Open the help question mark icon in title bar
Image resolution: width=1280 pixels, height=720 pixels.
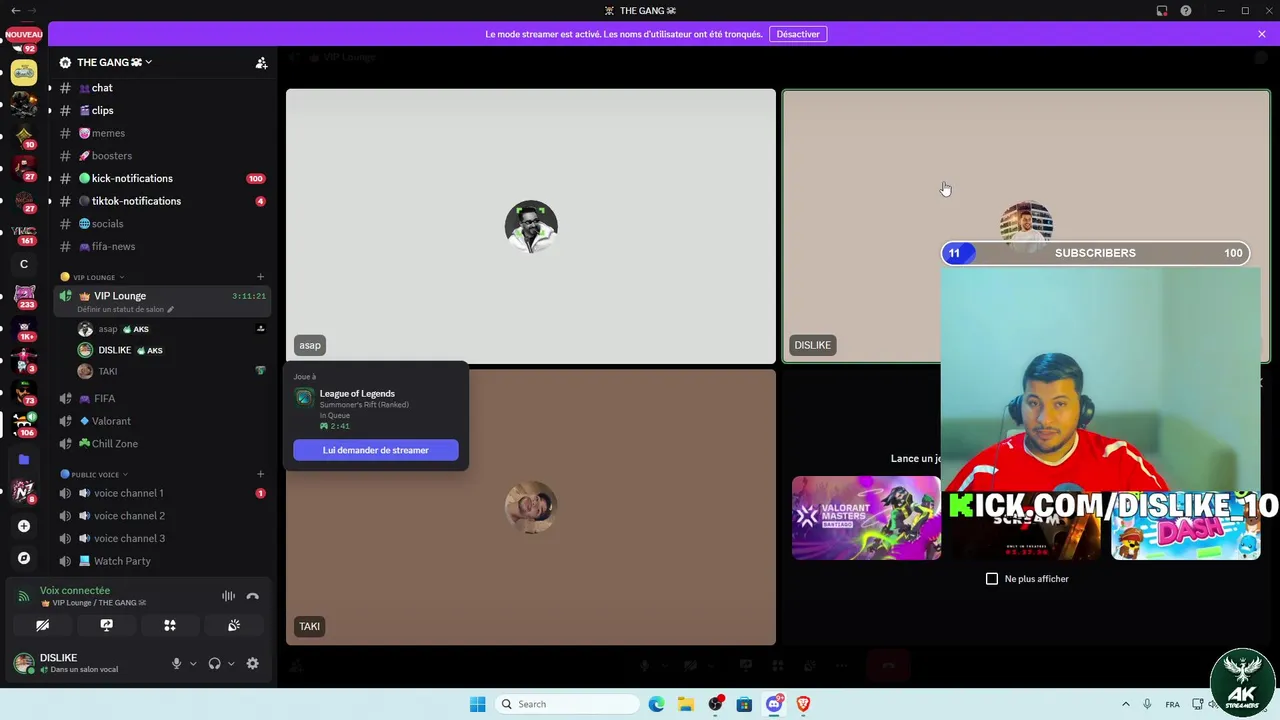pyautogui.click(x=1186, y=11)
